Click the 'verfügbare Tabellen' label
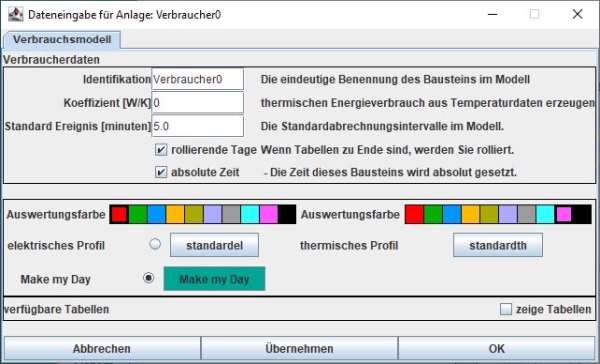This screenshot has width=600, height=364. click(x=56, y=309)
